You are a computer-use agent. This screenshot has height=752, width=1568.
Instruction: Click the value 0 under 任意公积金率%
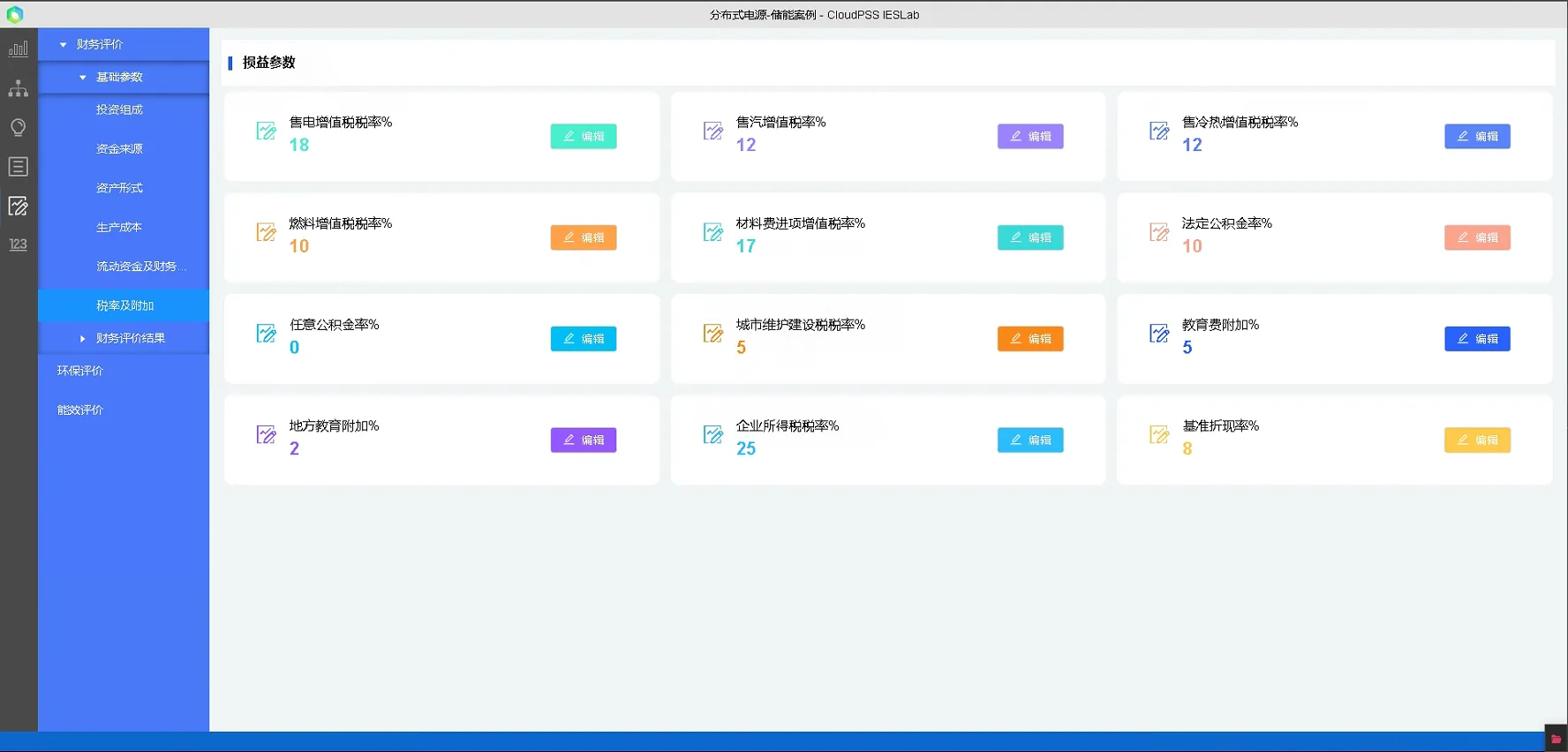(x=294, y=348)
